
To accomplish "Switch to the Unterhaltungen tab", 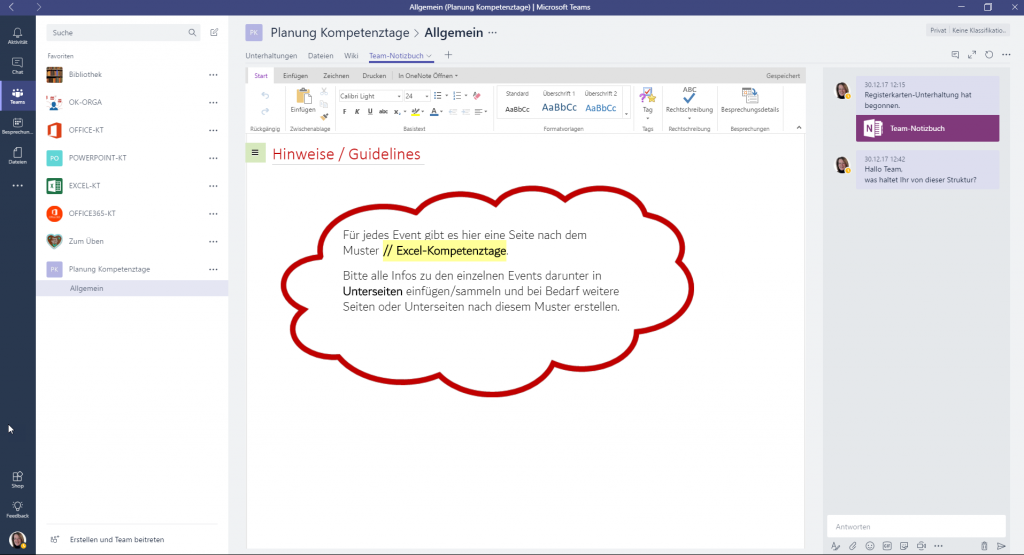I will tap(271, 56).
